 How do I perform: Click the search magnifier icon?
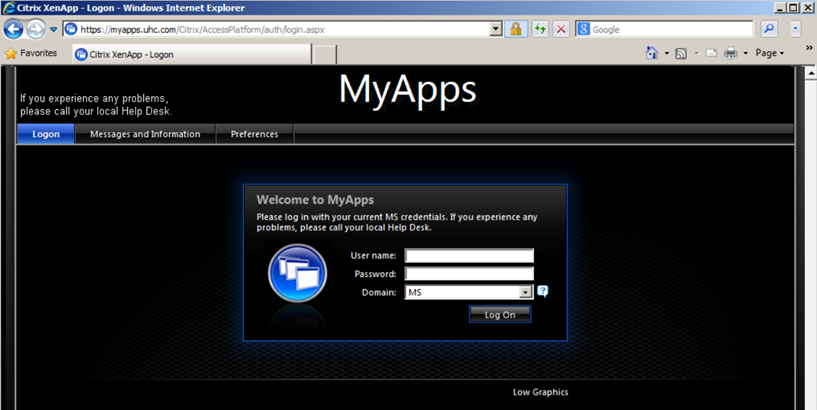[770, 29]
